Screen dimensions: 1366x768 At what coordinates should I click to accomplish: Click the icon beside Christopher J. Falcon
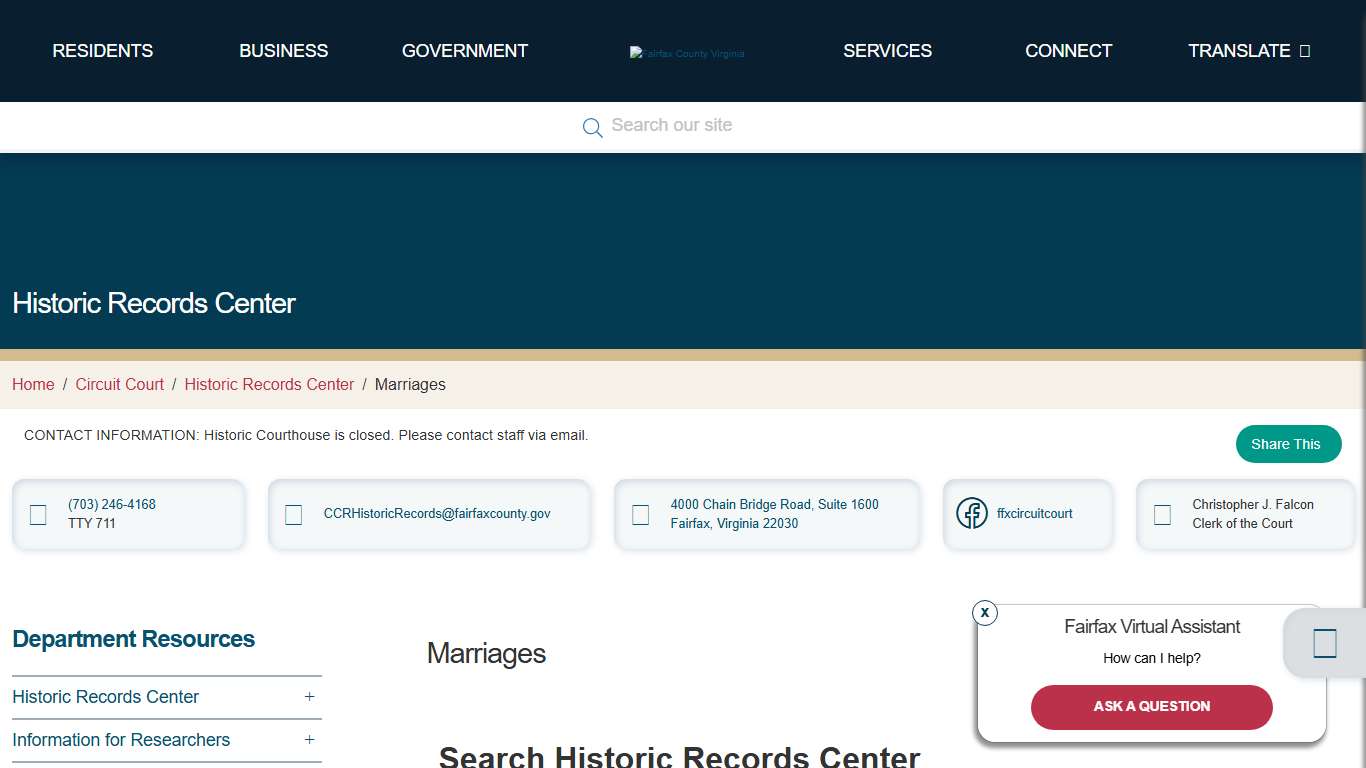[1162, 515]
